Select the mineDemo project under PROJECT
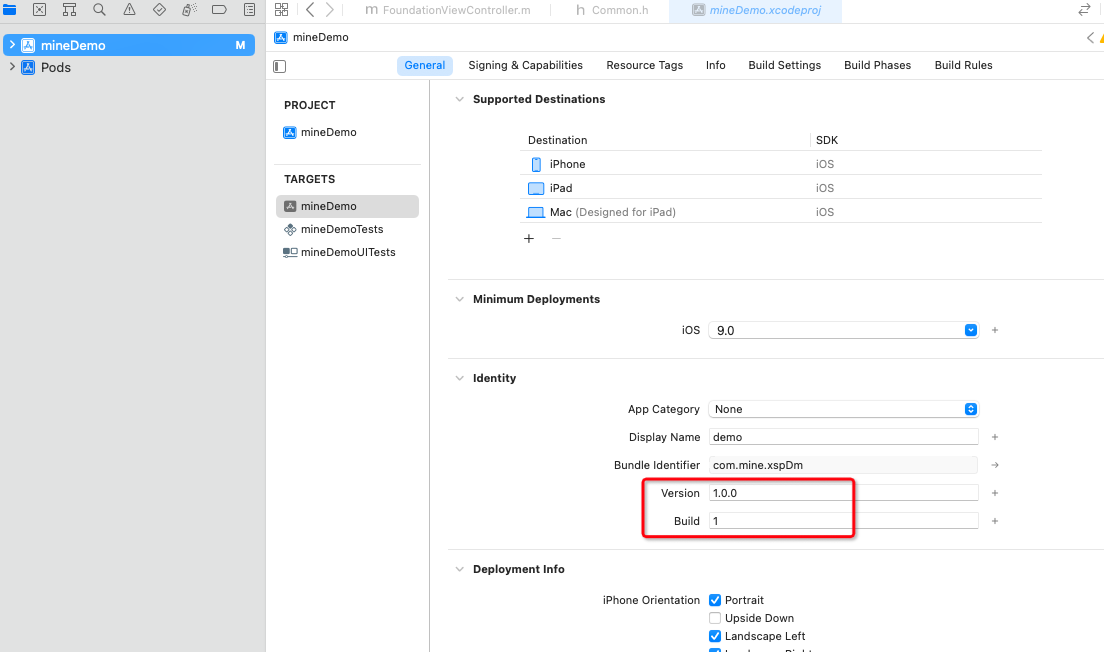This screenshot has height=652, width=1104. point(320,132)
